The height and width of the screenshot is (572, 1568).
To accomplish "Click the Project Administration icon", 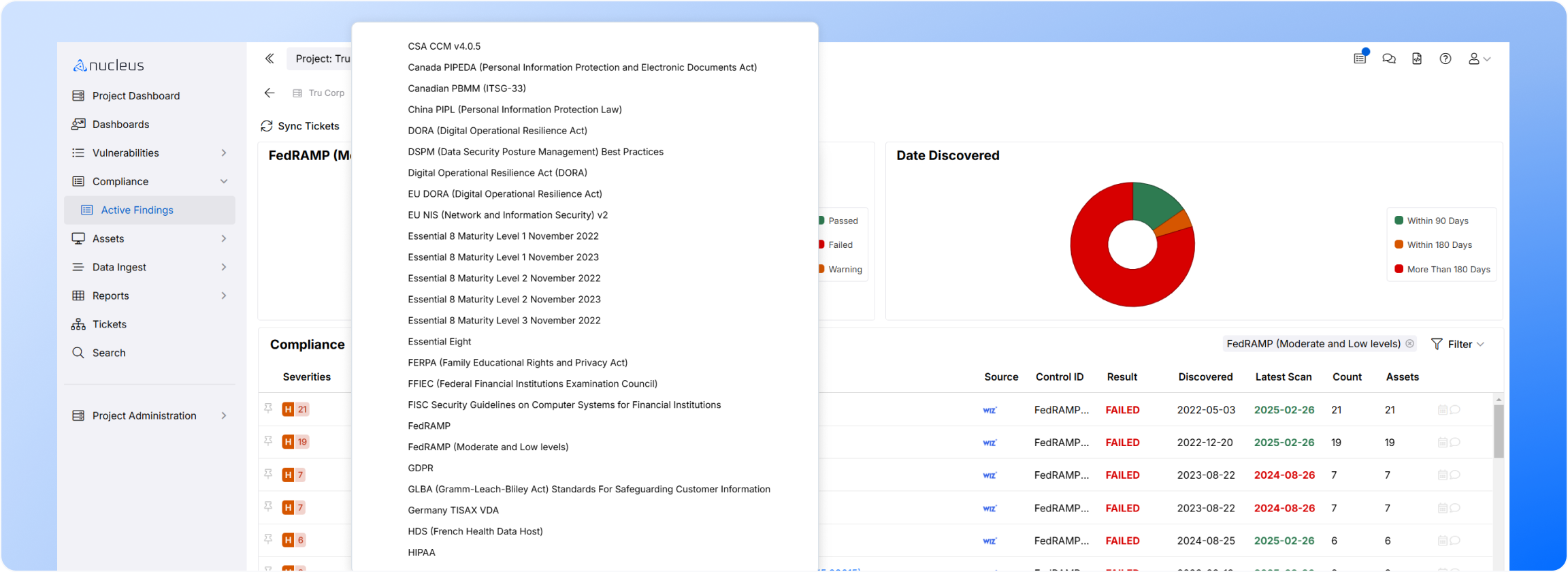I will pos(78,416).
